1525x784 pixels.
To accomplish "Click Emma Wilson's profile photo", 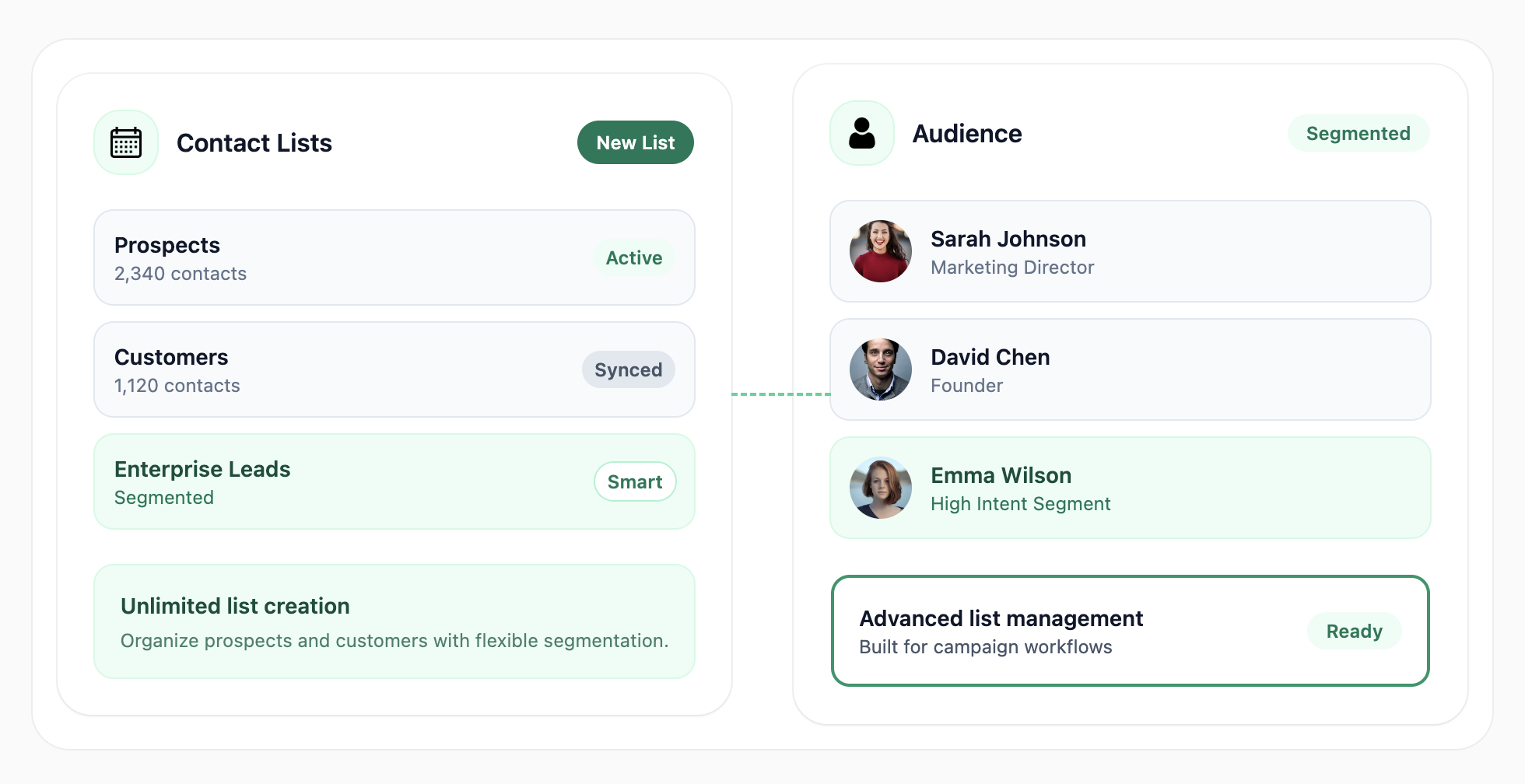I will coord(881,488).
